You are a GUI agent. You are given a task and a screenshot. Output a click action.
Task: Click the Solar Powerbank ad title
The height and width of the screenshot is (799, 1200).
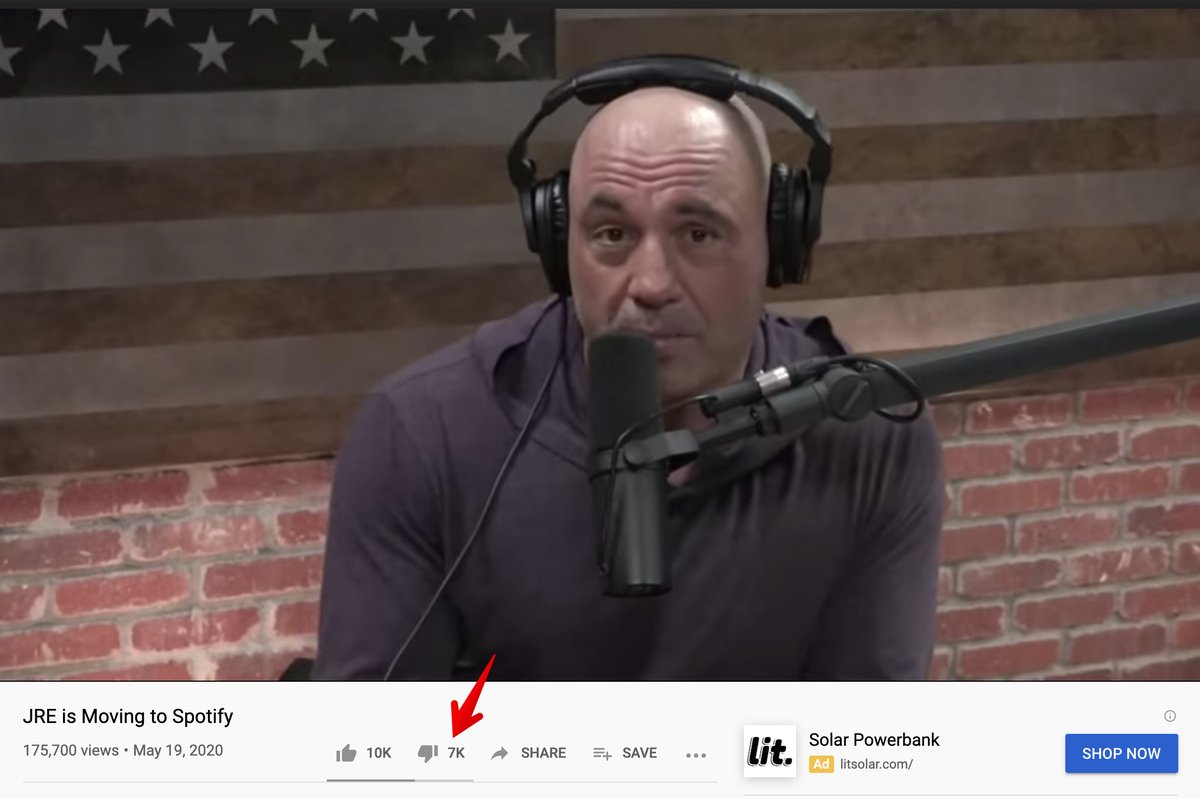click(x=874, y=740)
